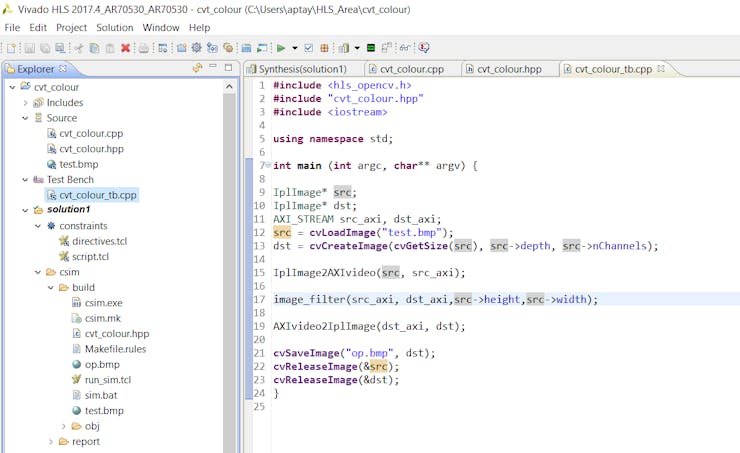The height and width of the screenshot is (453, 740).
Task: Click the glasses toolbar icon
Action: 405,48
